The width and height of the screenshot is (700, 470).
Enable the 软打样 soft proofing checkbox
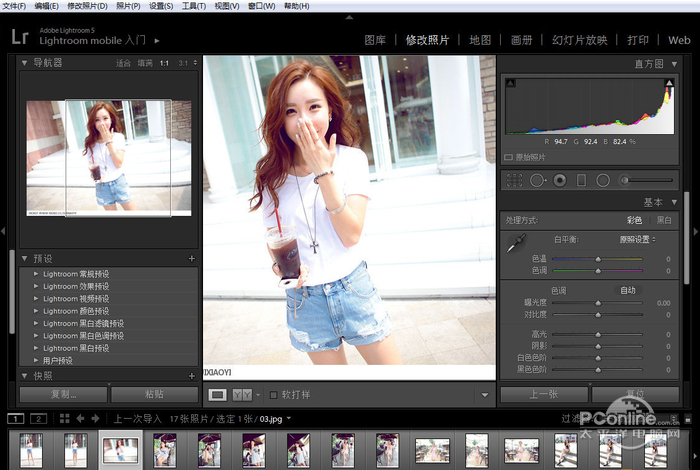coord(274,394)
